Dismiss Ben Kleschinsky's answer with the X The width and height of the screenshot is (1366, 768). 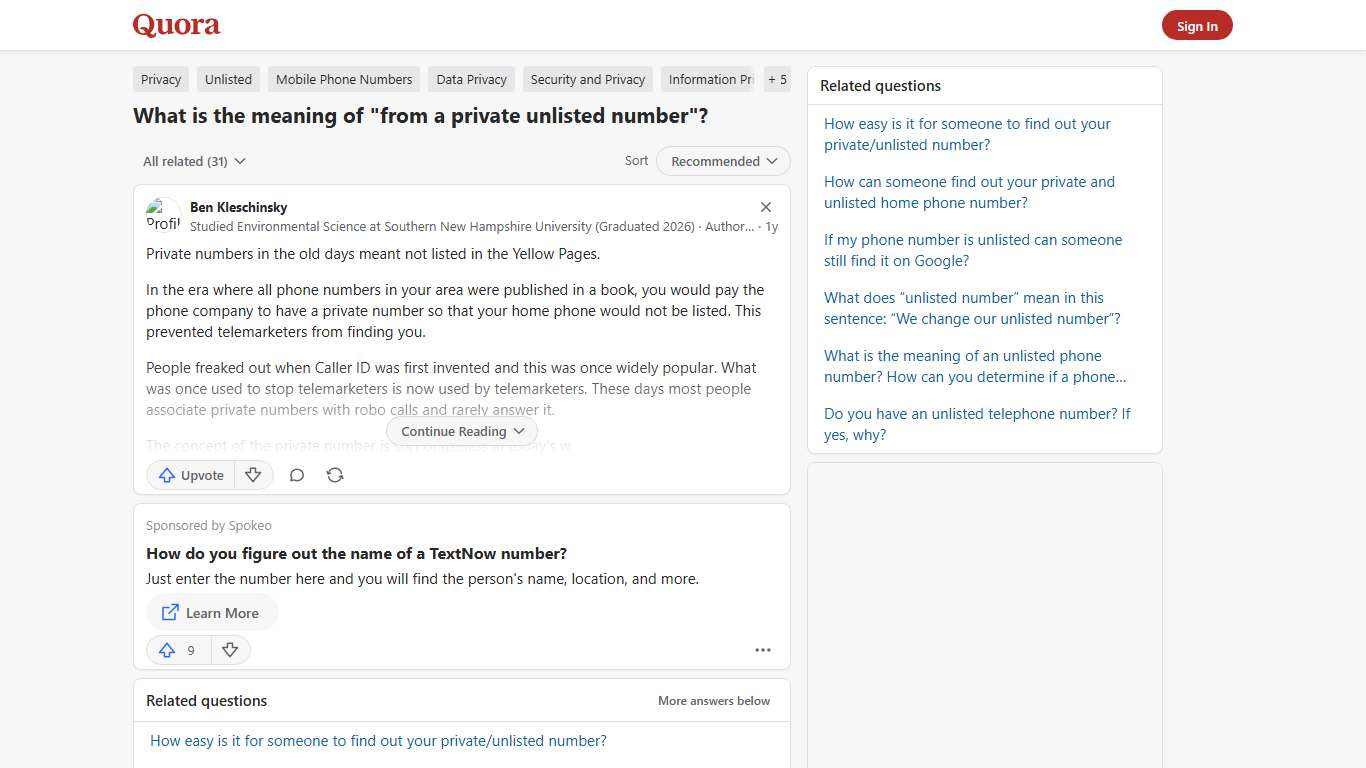(765, 207)
